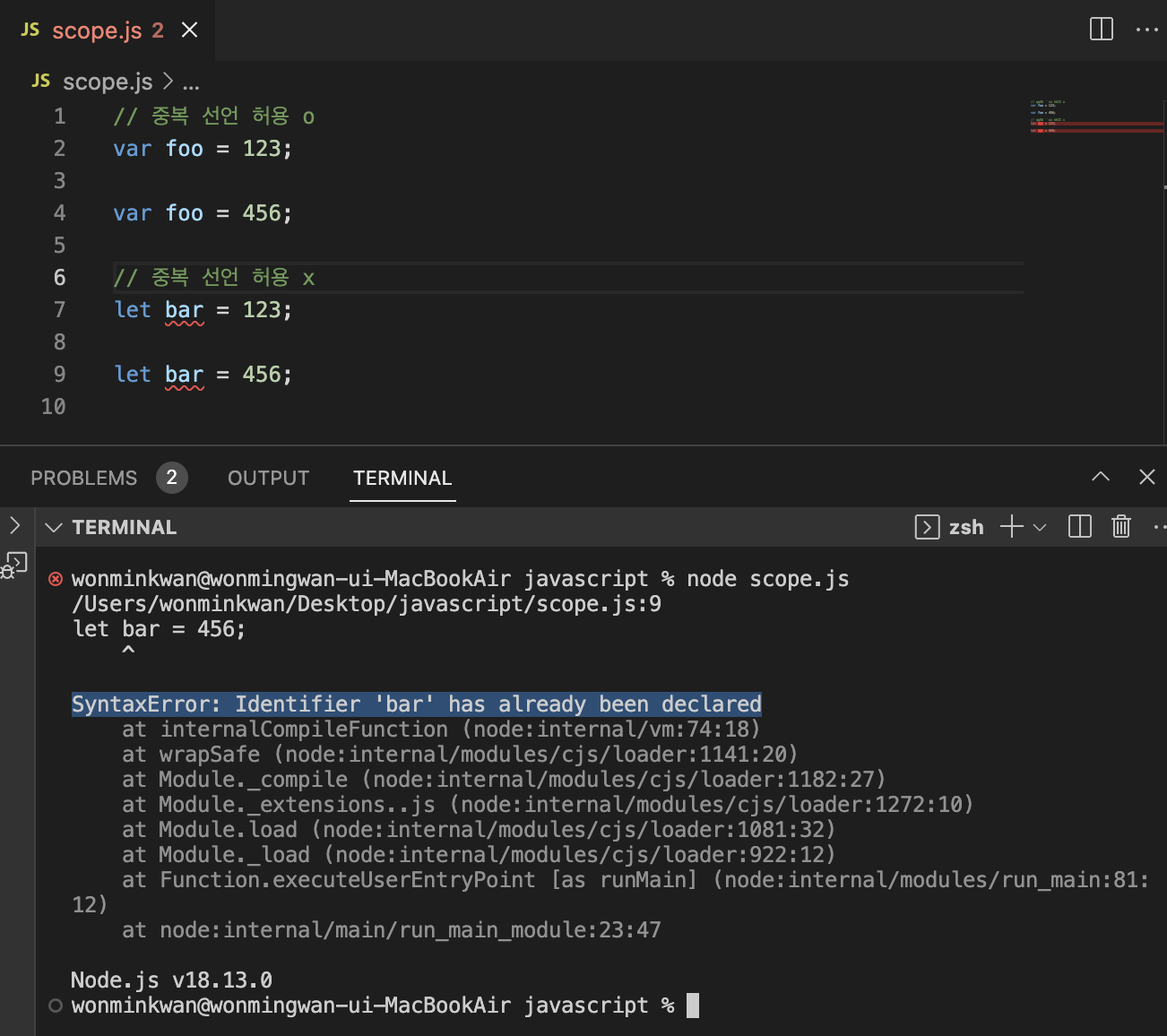Click the current prompt decoration circle
Screen dimensions: 1167x1036
[x=56, y=1006]
